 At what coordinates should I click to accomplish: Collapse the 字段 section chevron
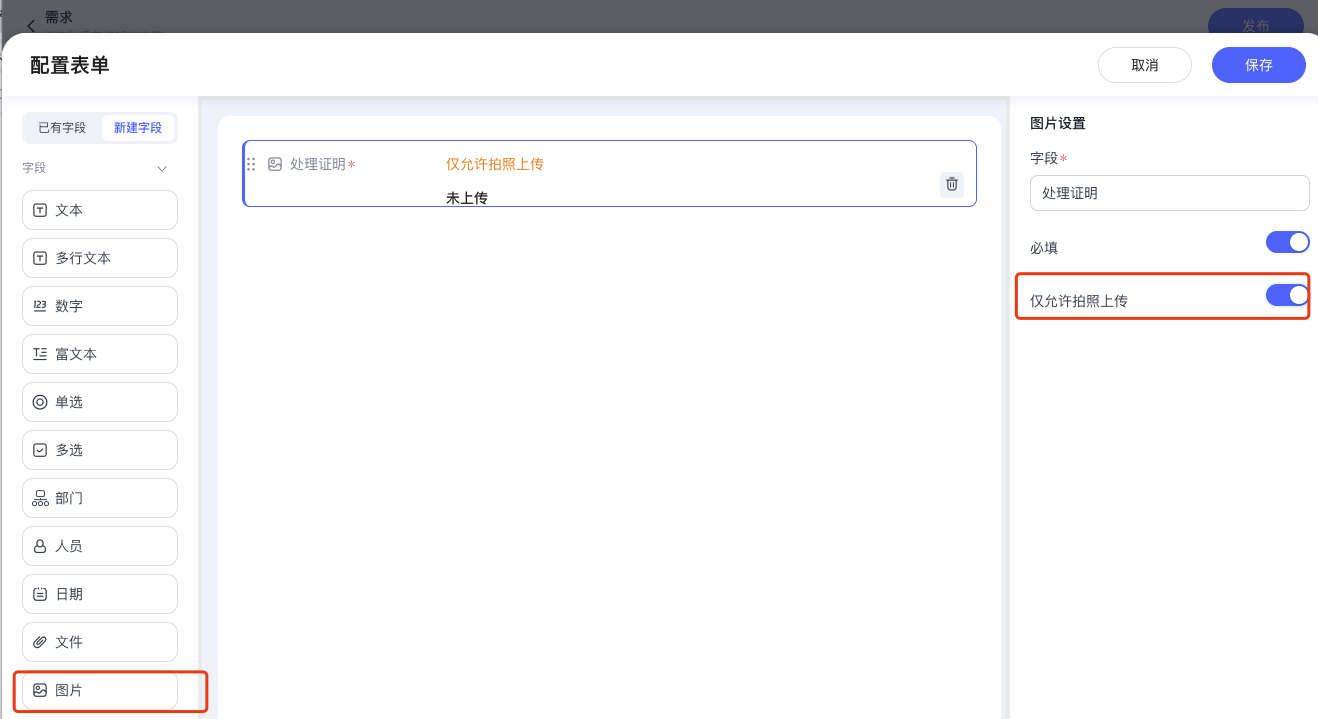tap(162, 169)
